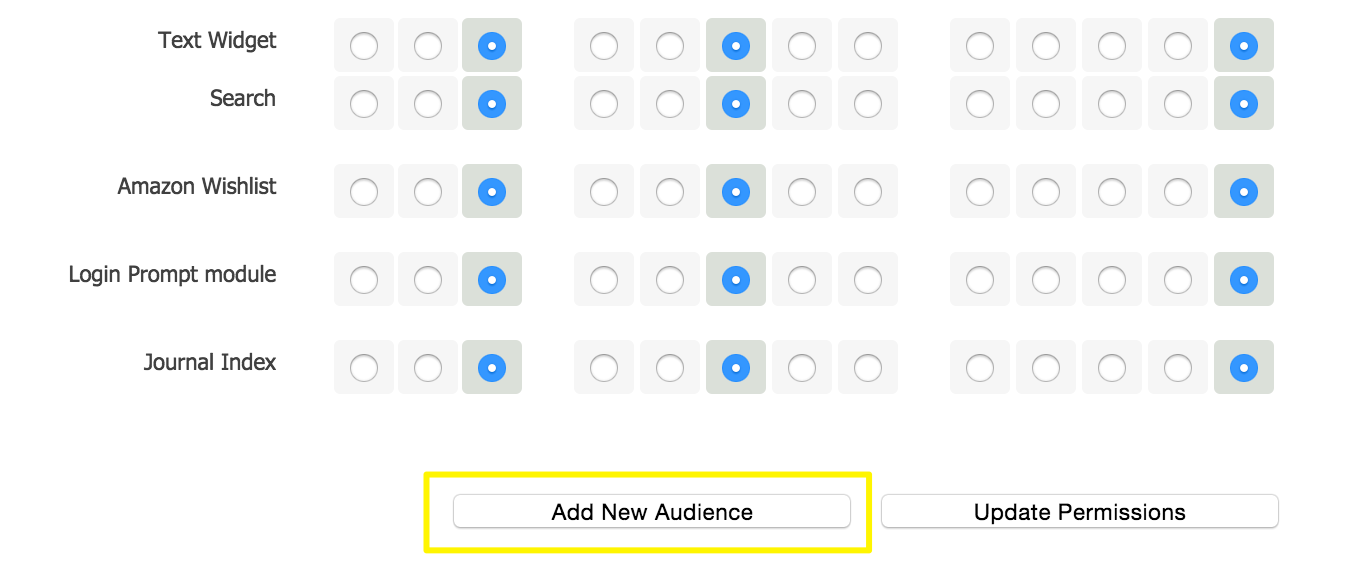Viewport: 1362px width, 570px height.
Task: Select first radio in Text Widget's left group
Action: click(364, 45)
